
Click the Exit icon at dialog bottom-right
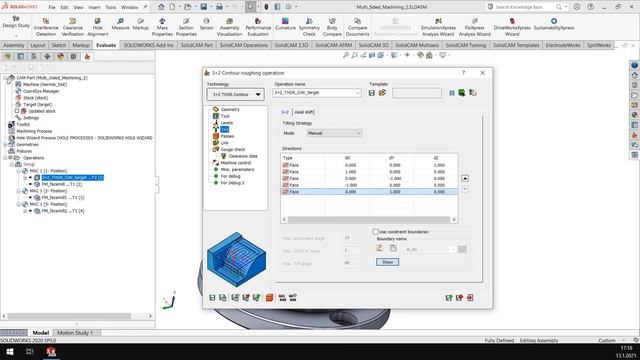(470, 298)
